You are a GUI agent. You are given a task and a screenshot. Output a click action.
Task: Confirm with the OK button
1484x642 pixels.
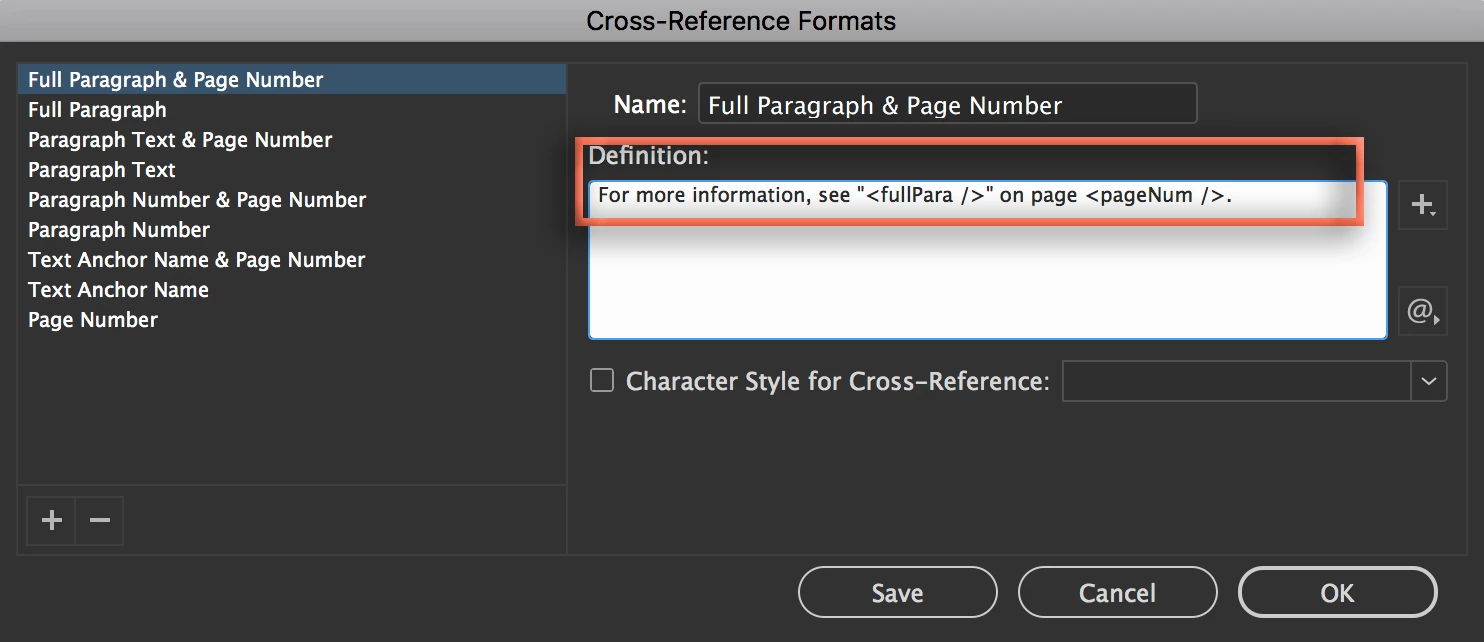(x=1337, y=593)
